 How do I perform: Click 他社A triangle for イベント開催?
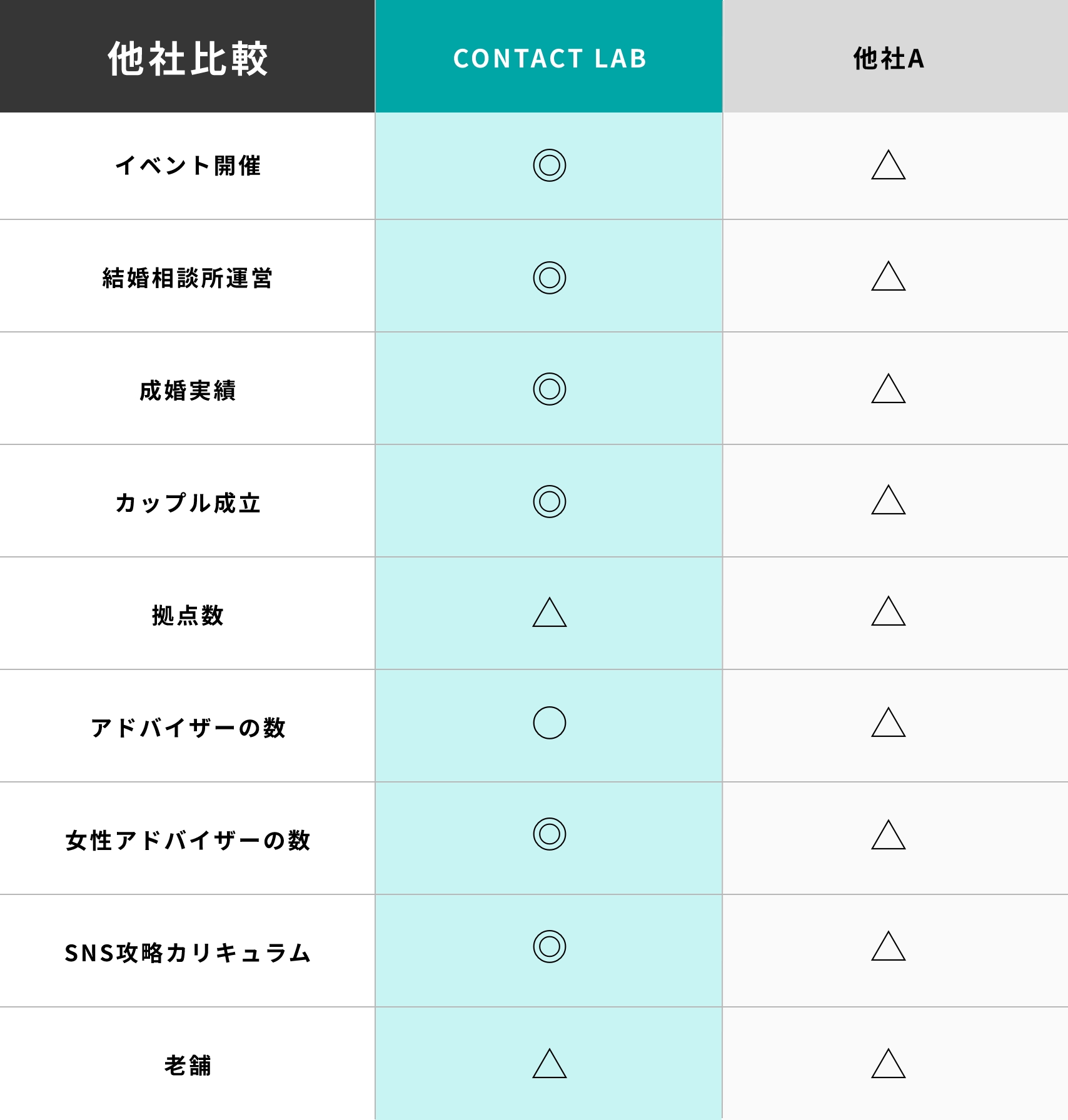tap(888, 165)
